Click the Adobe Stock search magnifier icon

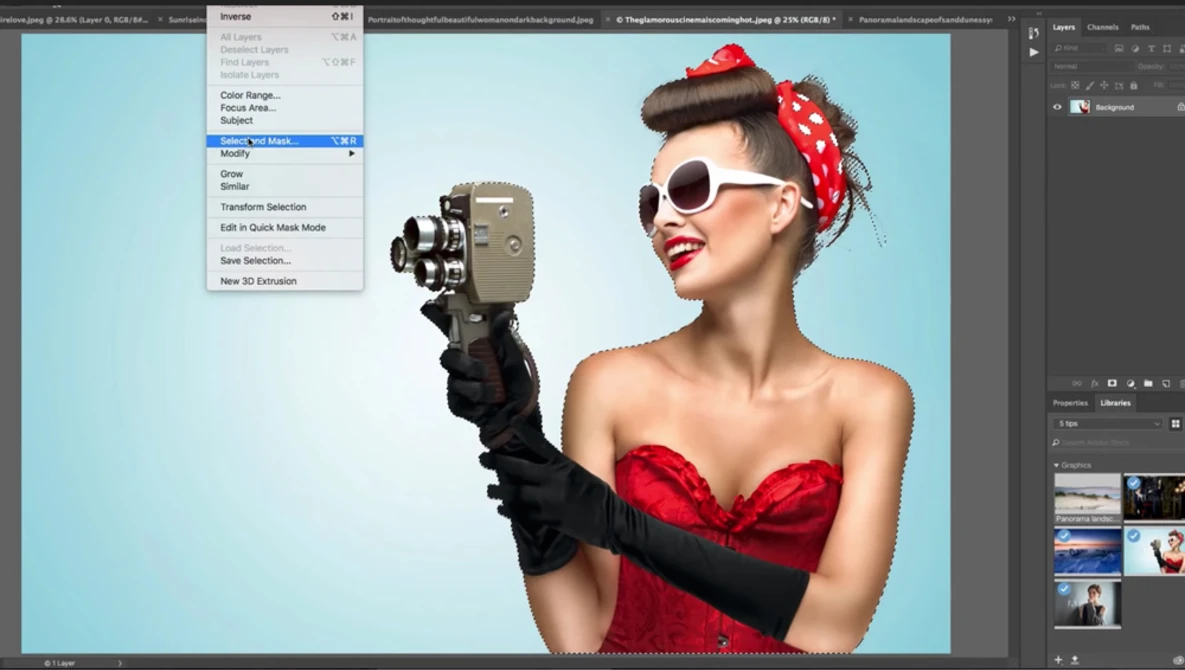coord(1057,443)
